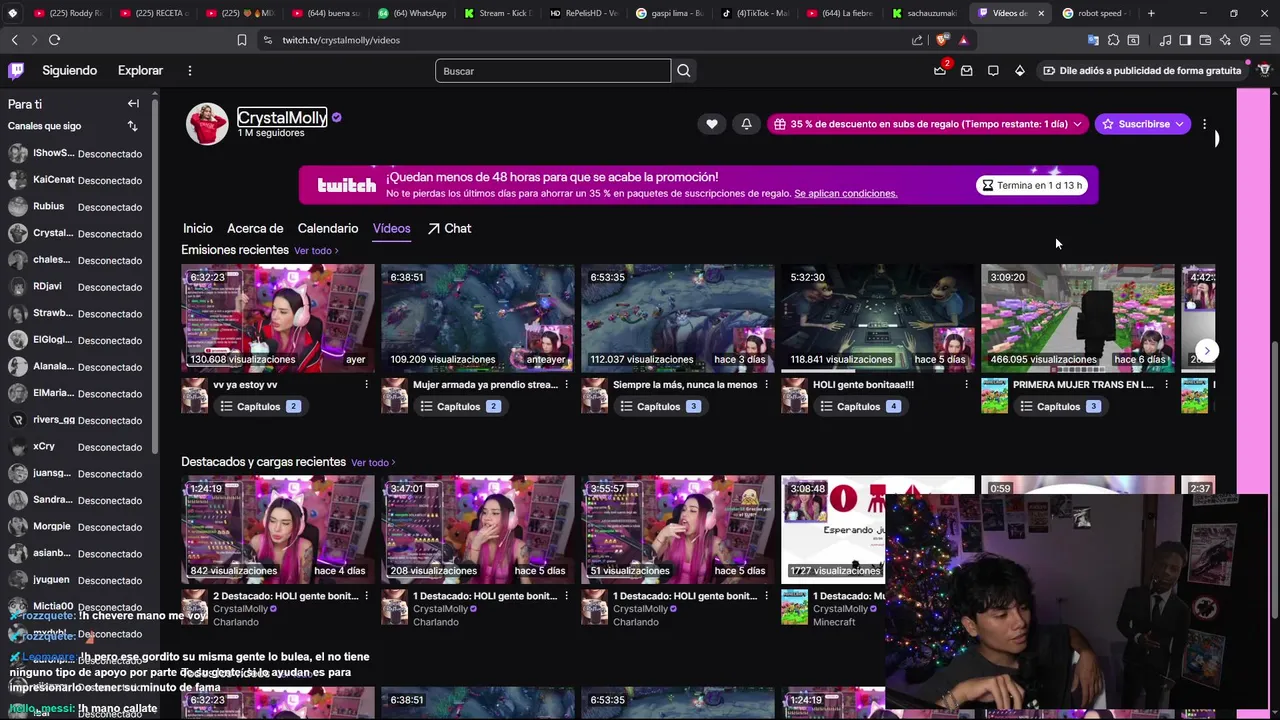The width and height of the screenshot is (1280, 720).
Task: Open options for 'HOLI gente bonitaaa!!!' video
Action: [966, 384]
